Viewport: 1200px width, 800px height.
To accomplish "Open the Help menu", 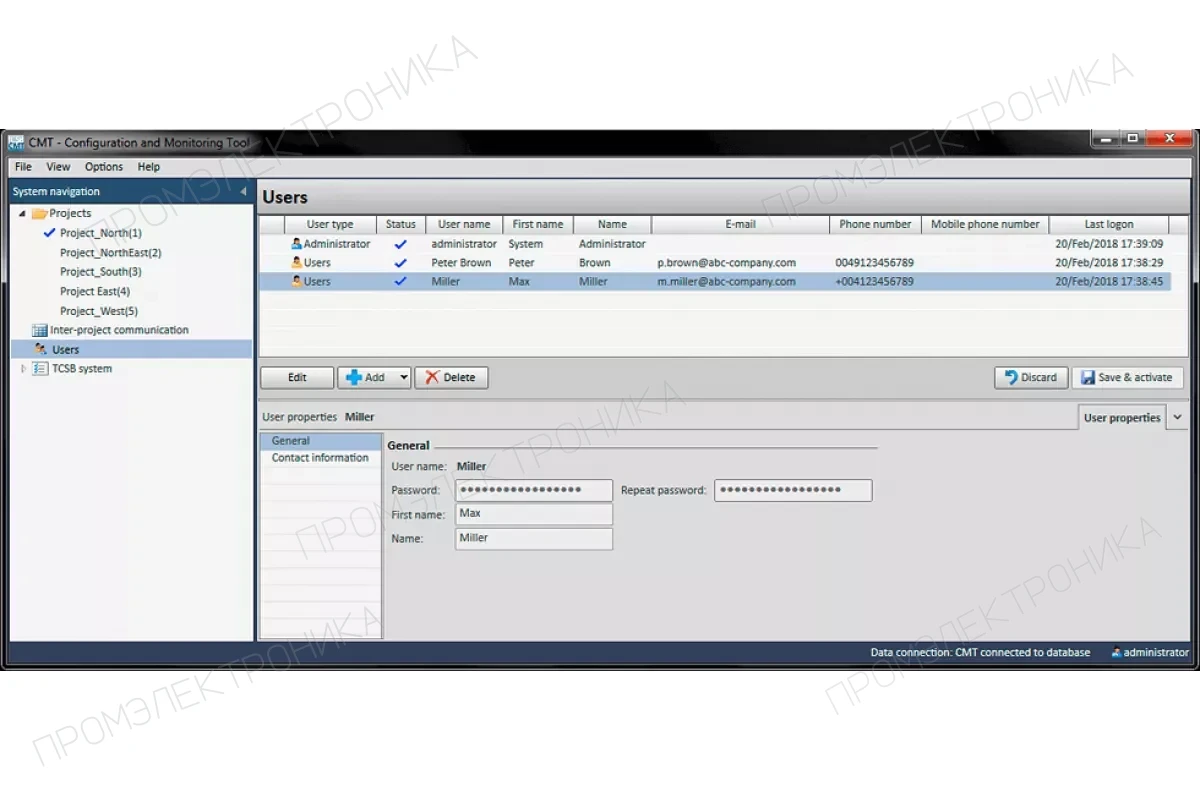I will (149, 167).
